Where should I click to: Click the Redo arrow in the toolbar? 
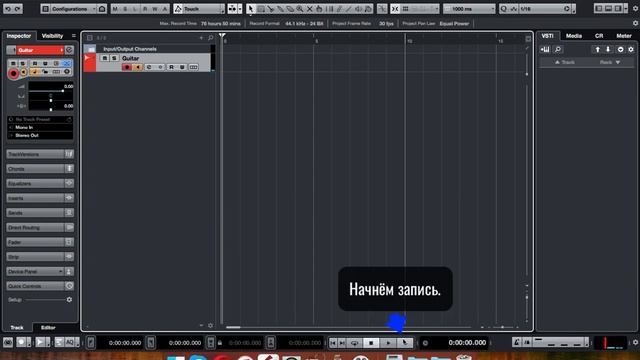pos(18,9)
